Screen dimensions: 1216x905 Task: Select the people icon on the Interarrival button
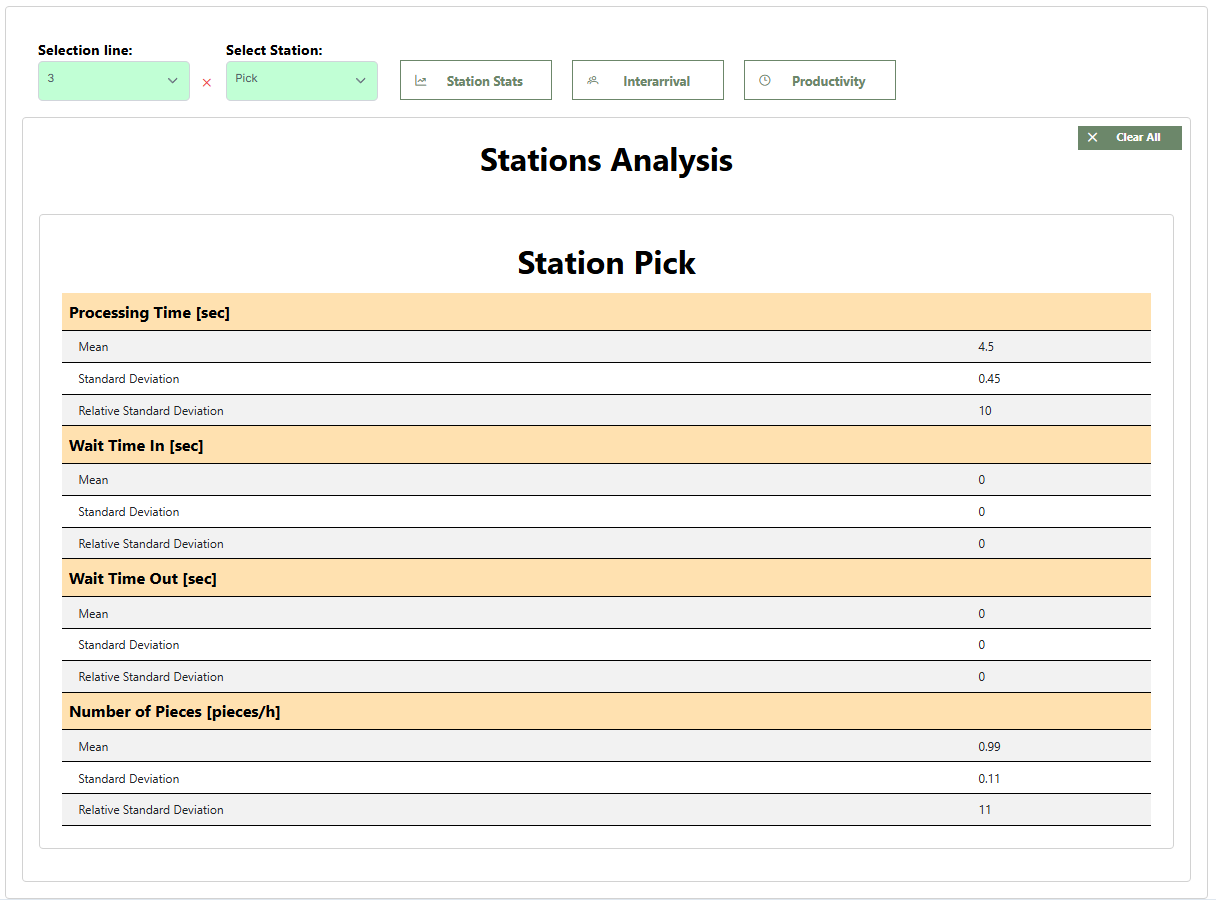coord(593,79)
